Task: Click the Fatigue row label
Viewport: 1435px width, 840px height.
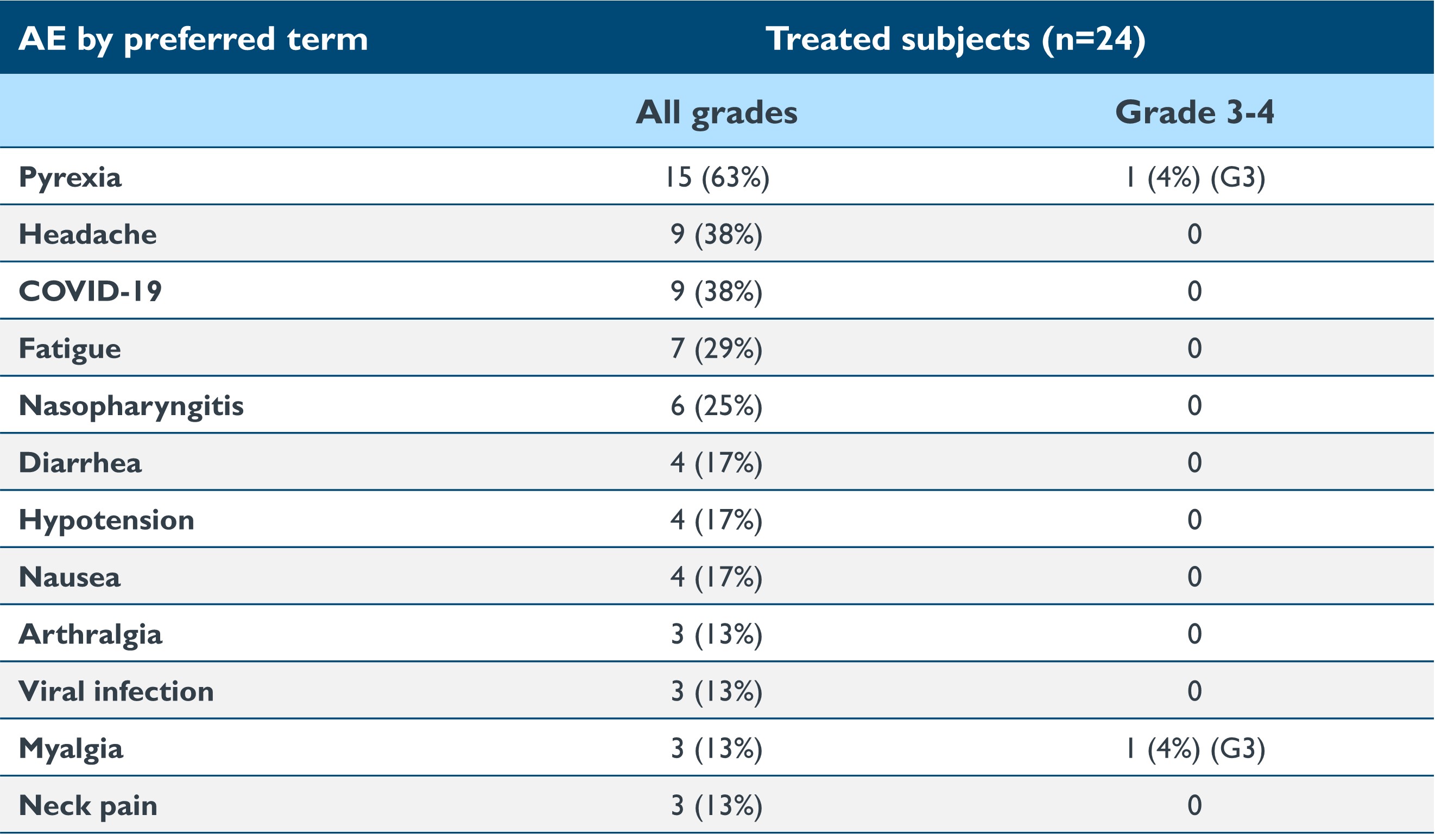Action: coord(69,348)
